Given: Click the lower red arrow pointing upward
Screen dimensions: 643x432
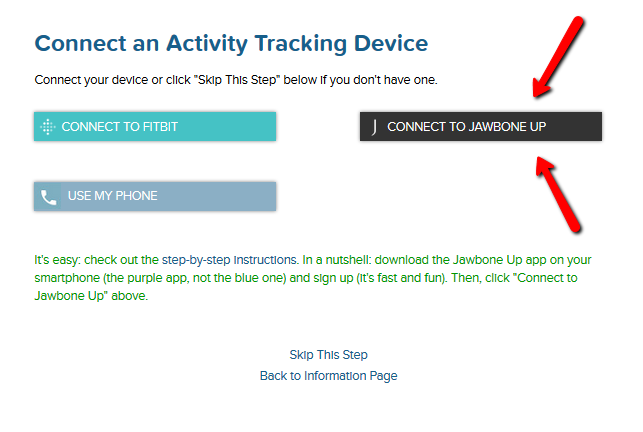Looking at the screenshot, I should tap(559, 194).
